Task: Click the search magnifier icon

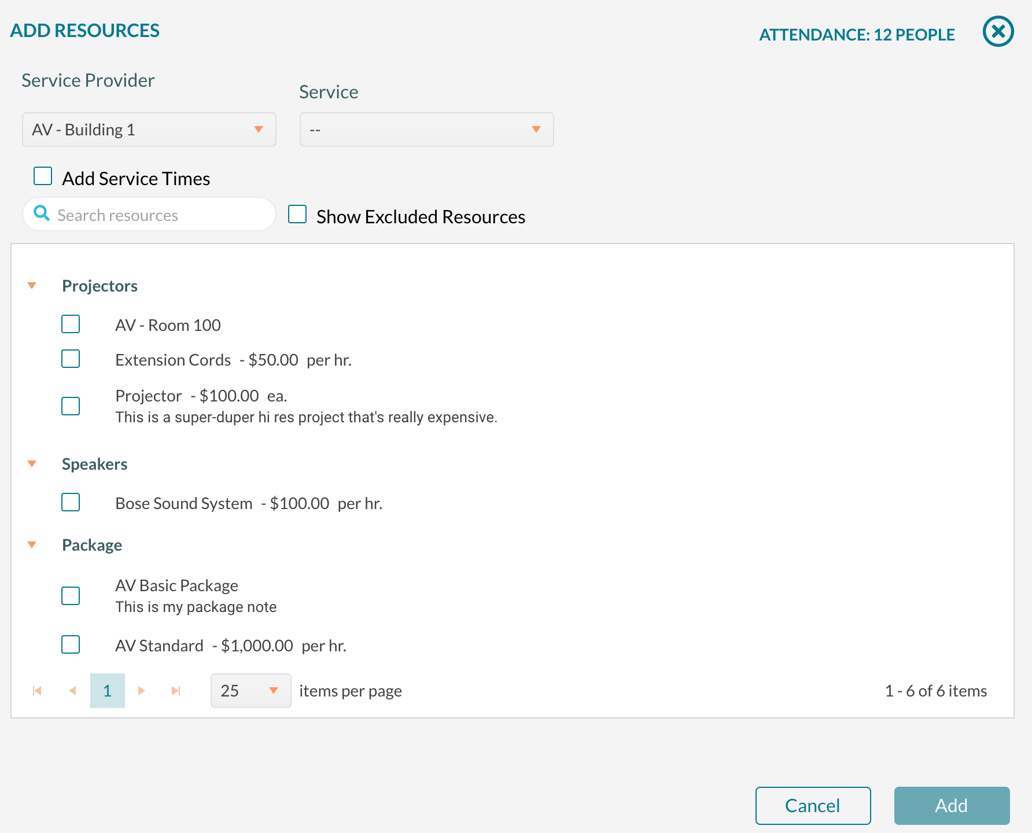Action: (x=41, y=213)
